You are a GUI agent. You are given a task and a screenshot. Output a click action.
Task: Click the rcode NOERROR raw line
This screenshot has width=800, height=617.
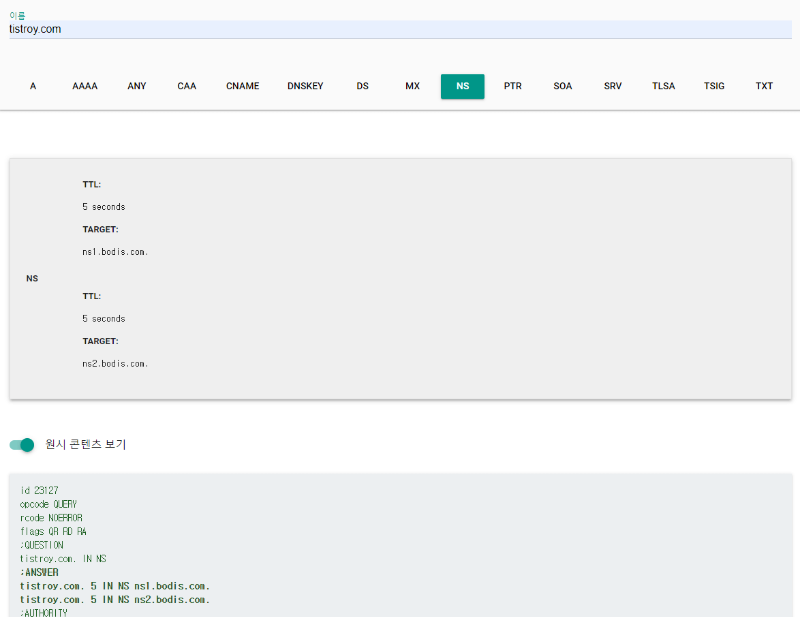pos(51,518)
